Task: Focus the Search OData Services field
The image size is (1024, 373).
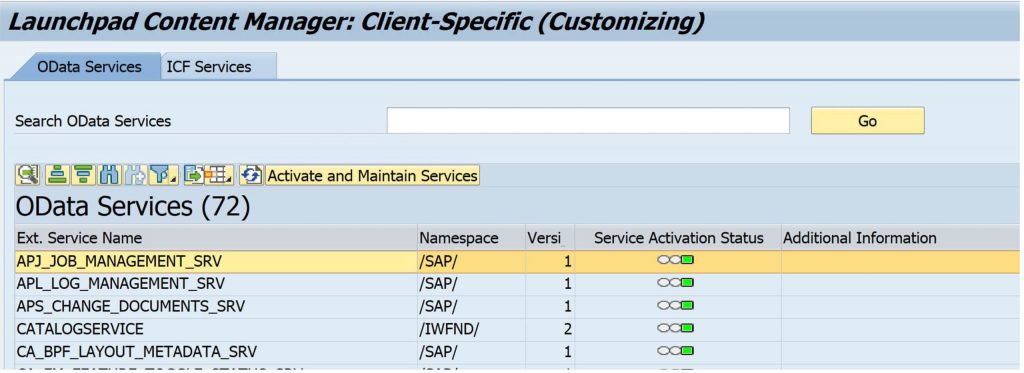Action: pyautogui.click(x=588, y=121)
